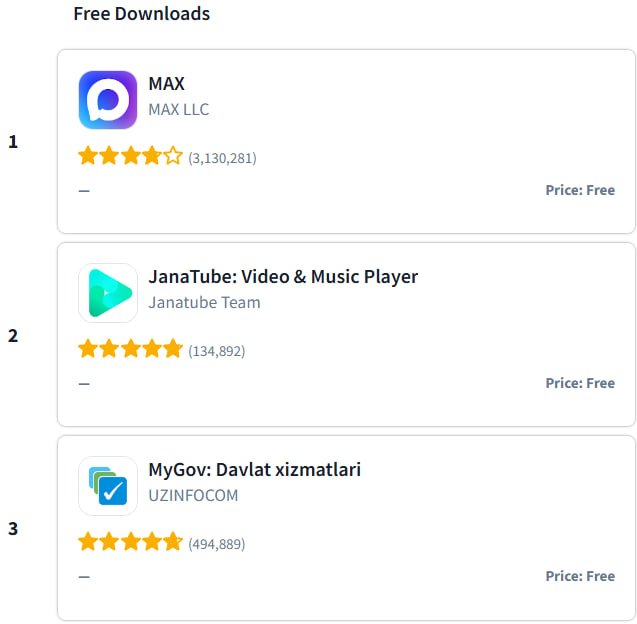Click the MAX app icon
637x624 pixels.
(x=108, y=100)
